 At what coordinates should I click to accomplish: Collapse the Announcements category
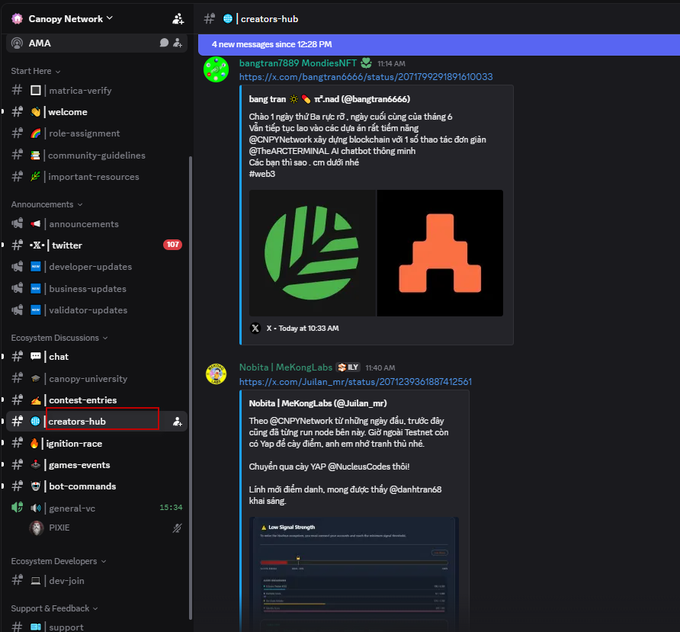47,204
